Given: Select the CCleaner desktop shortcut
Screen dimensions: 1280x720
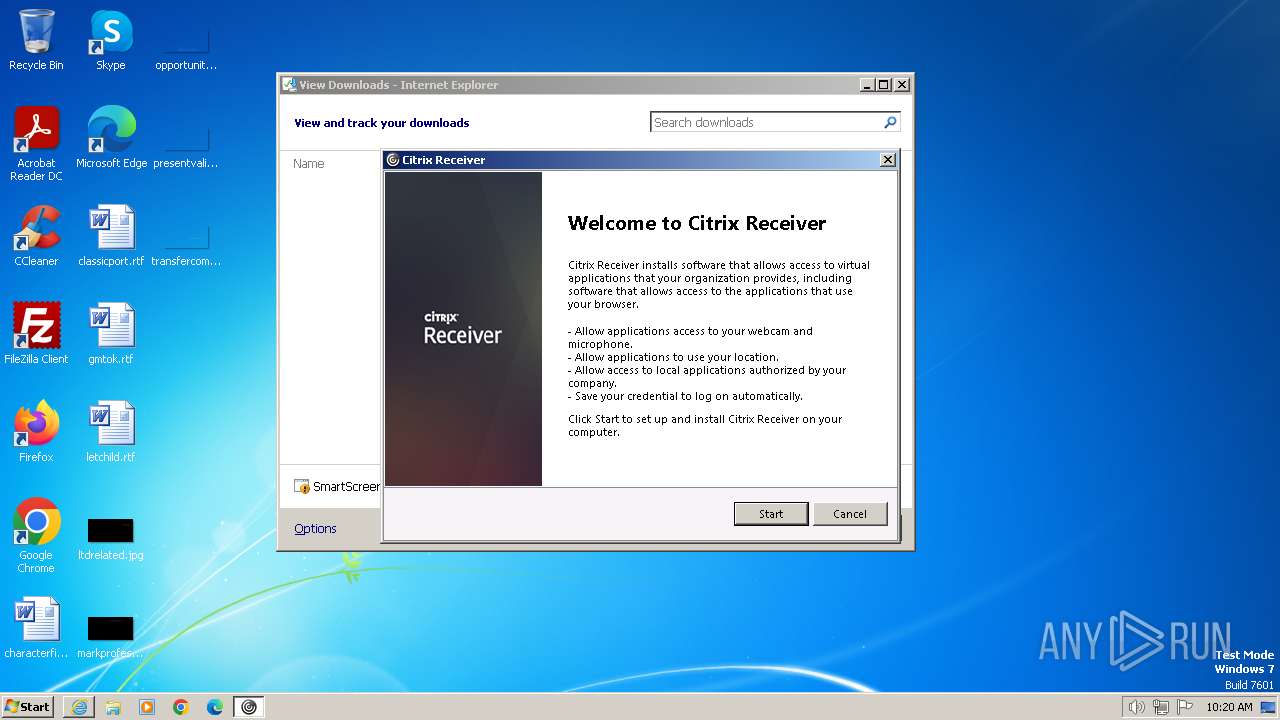Looking at the screenshot, I should tap(36, 236).
